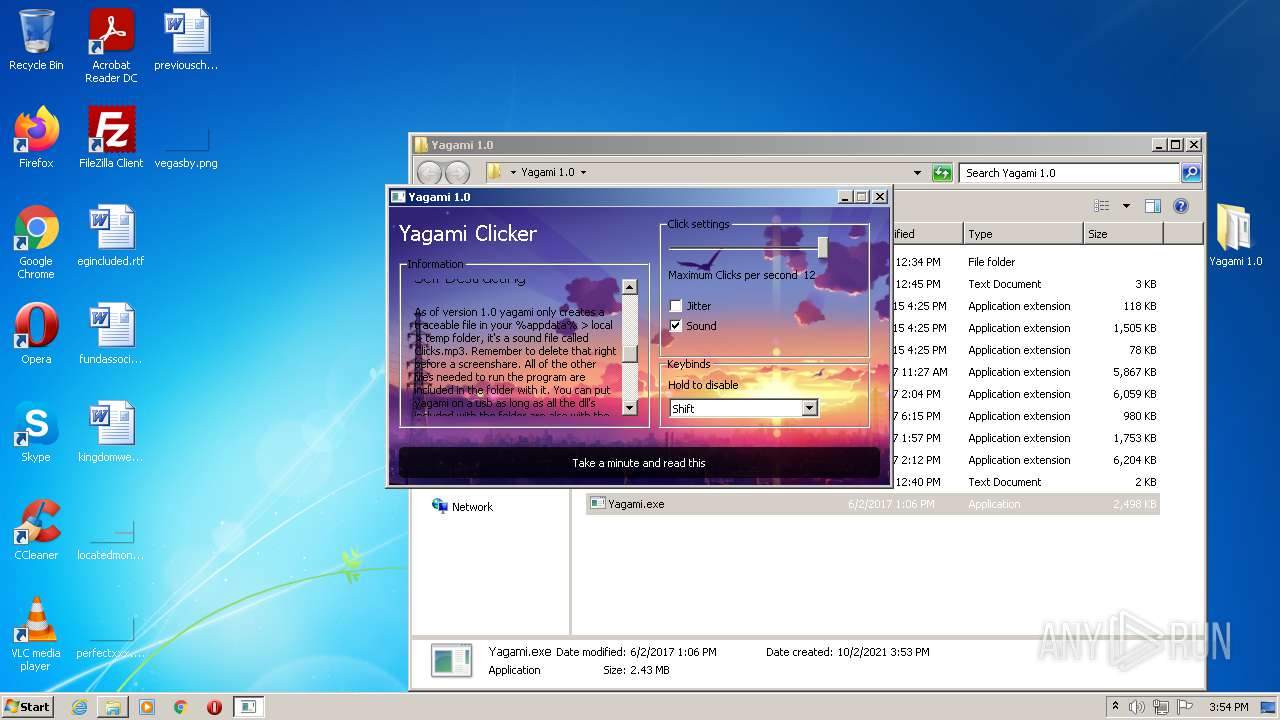Open previousch Word document icon on desktop
The image size is (1280, 720).
click(x=186, y=40)
